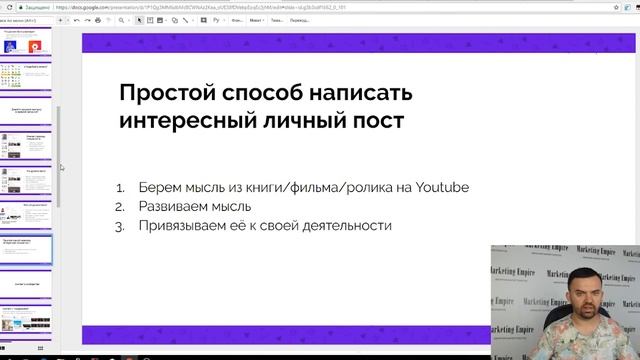Click the undo arrow in toolbar
This screenshot has width=640, height=360.
pyautogui.click(x=76, y=20)
